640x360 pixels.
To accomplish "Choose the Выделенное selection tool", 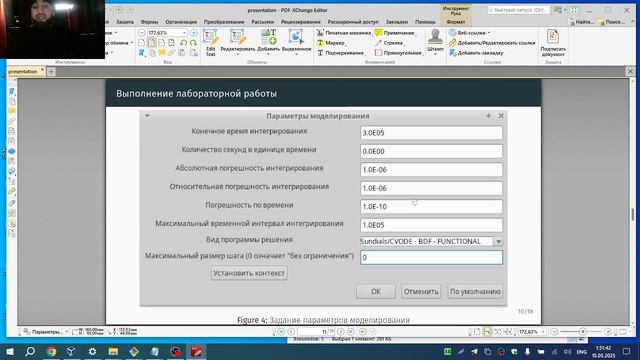I will pyautogui.click(x=296, y=41).
